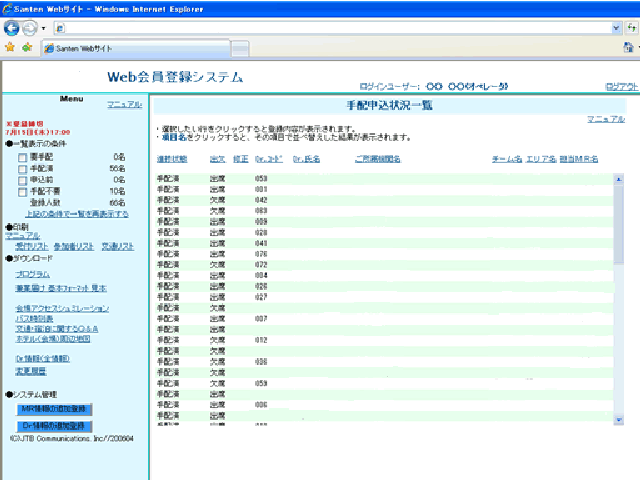Image resolution: width=640 pixels, height=480 pixels.
Task: Select the row with Dr code 001
Action: pyautogui.click(x=384, y=189)
